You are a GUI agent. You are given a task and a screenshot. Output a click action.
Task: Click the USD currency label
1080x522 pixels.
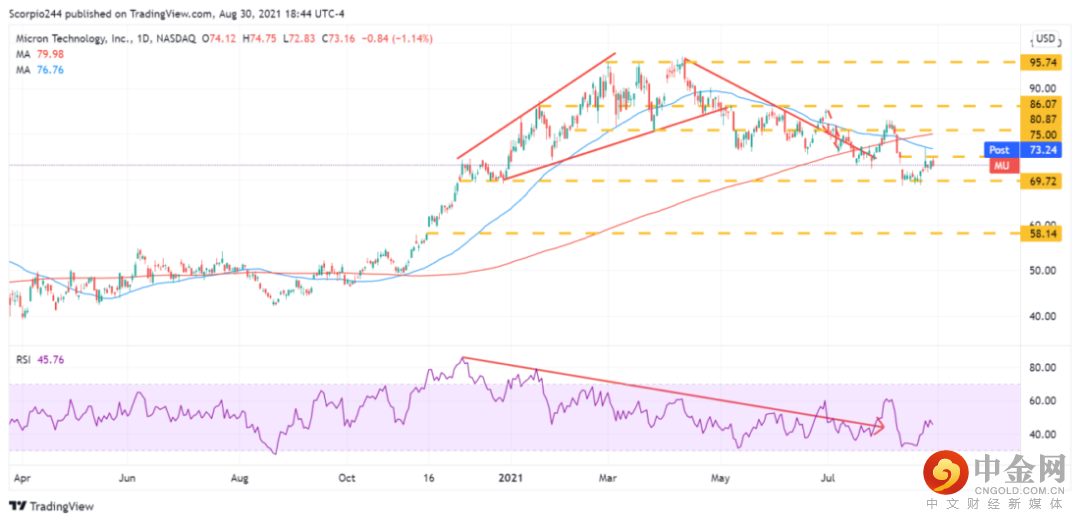[x=1046, y=38]
